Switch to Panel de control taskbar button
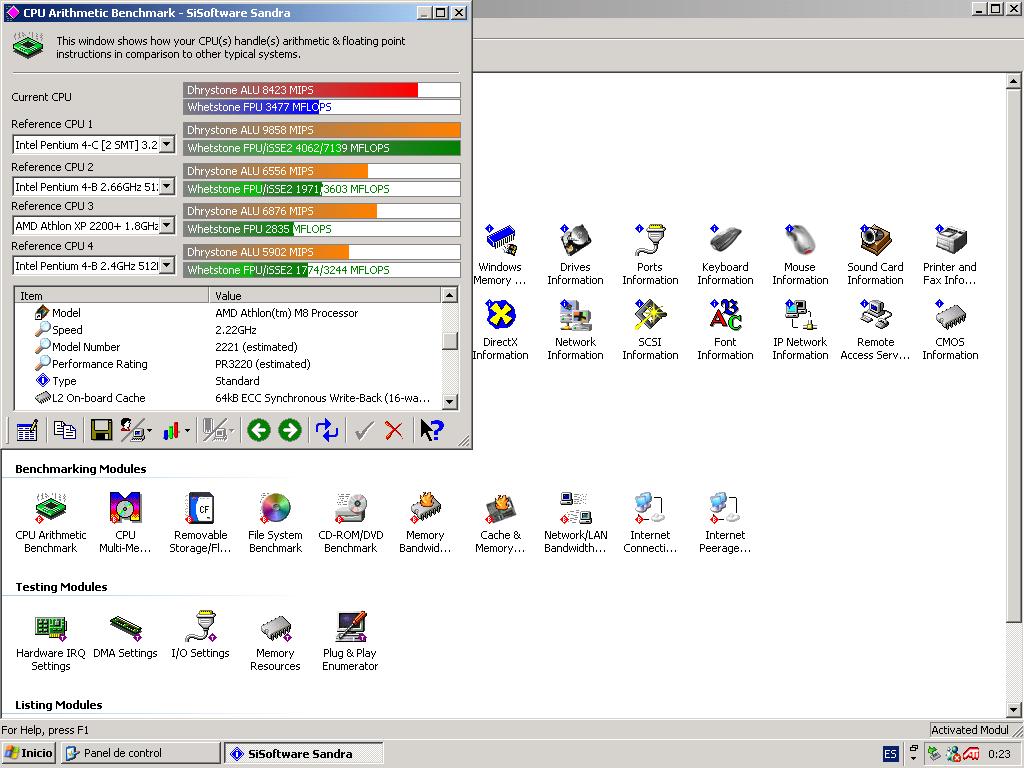Viewport: 1024px width, 768px height. [x=140, y=753]
